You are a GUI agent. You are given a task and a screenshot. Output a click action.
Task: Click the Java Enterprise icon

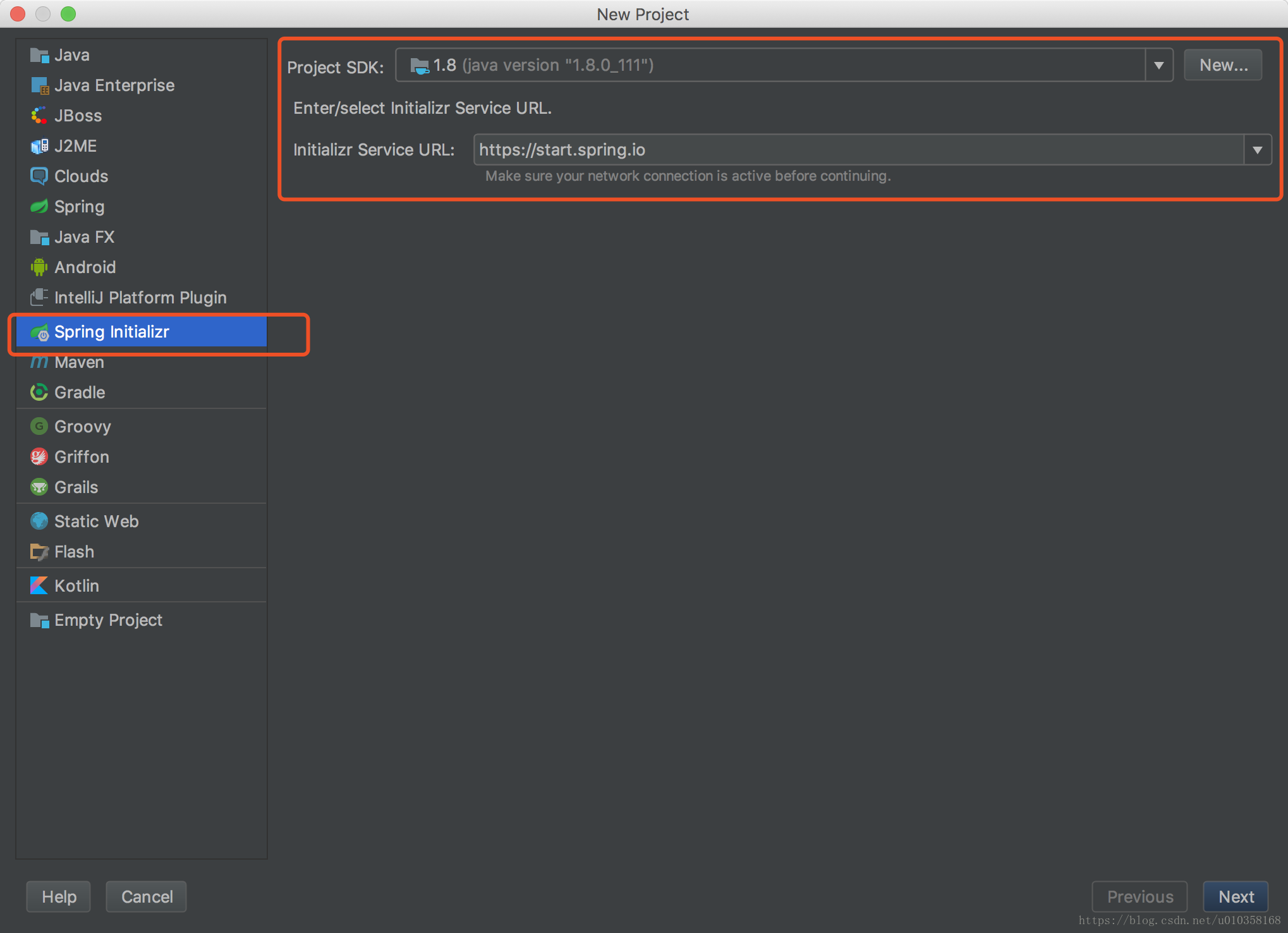pos(39,85)
